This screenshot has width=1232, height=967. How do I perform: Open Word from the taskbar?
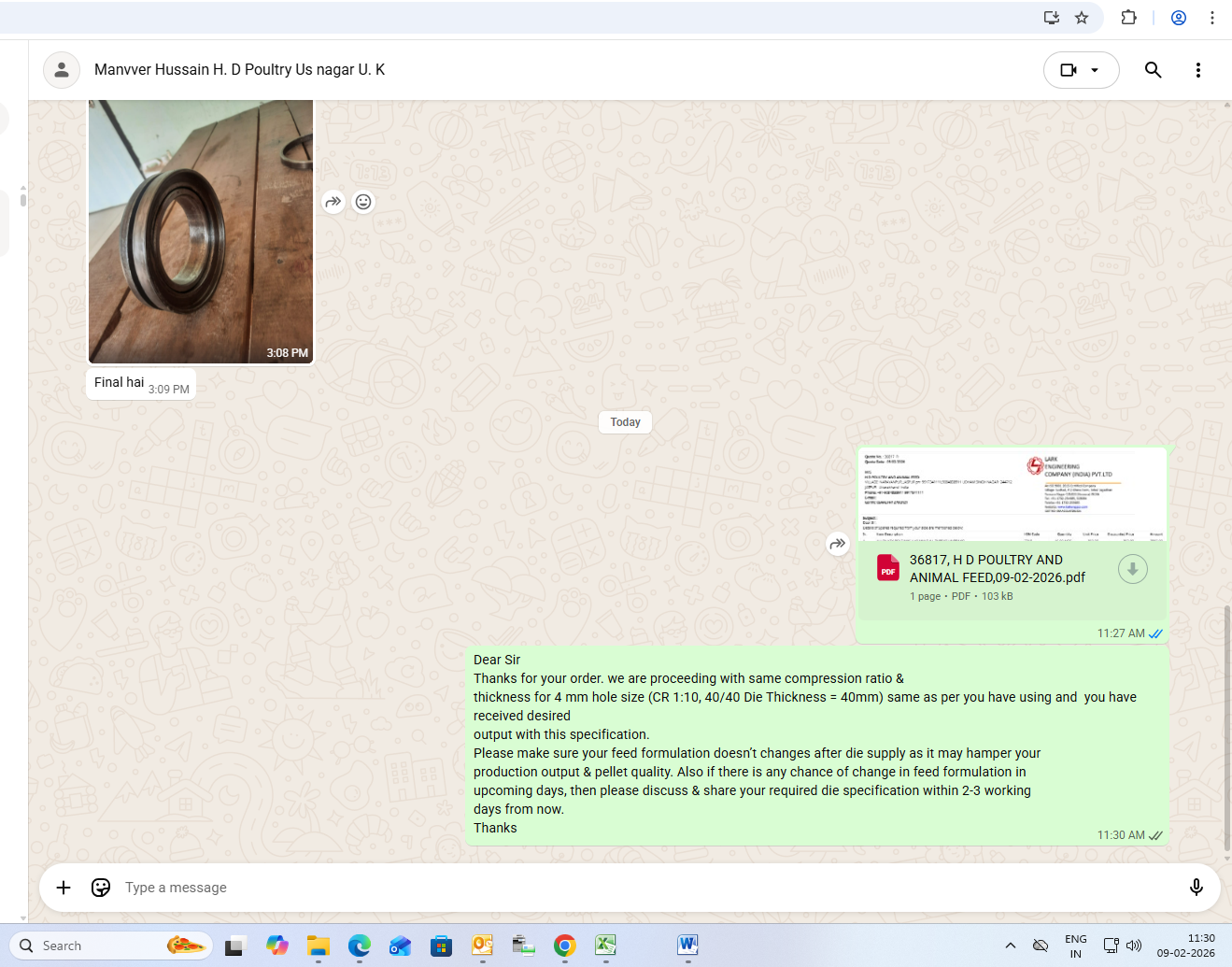[x=687, y=946]
